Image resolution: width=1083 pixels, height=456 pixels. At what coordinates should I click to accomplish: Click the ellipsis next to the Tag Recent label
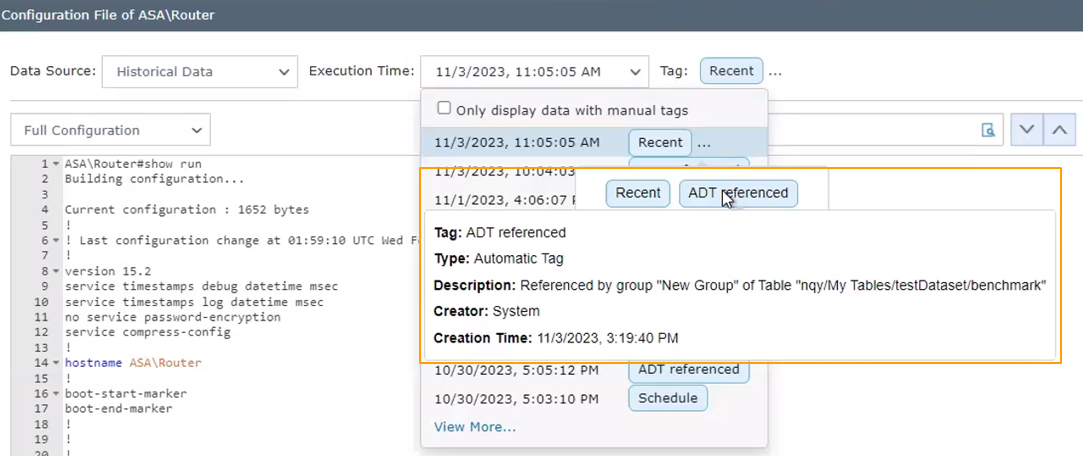tap(776, 72)
